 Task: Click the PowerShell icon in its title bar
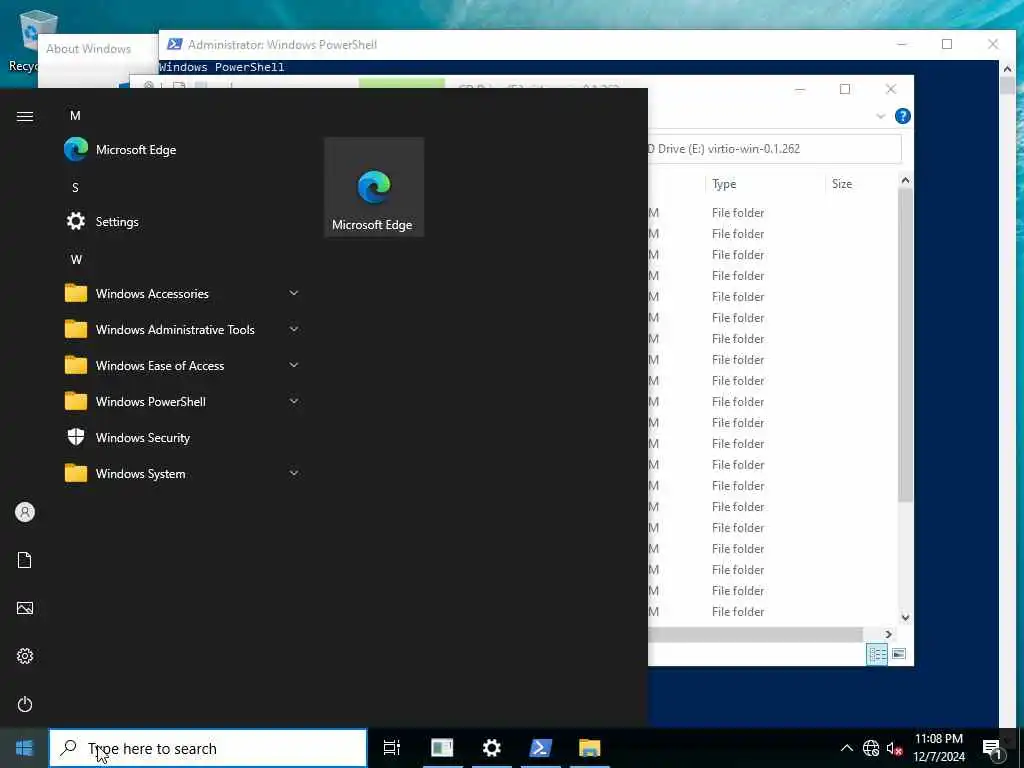174,44
